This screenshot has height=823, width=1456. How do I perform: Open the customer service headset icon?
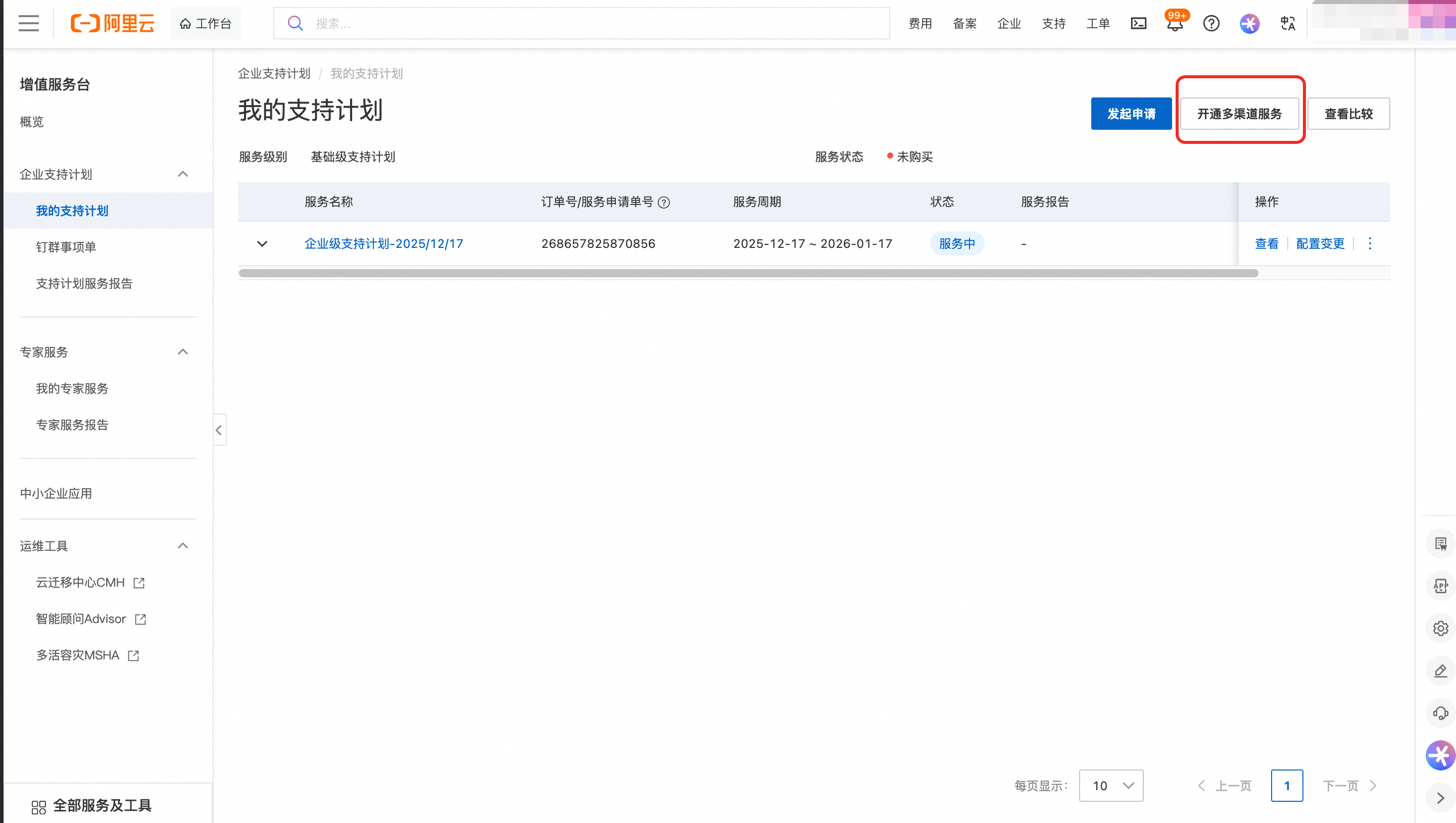coord(1440,713)
